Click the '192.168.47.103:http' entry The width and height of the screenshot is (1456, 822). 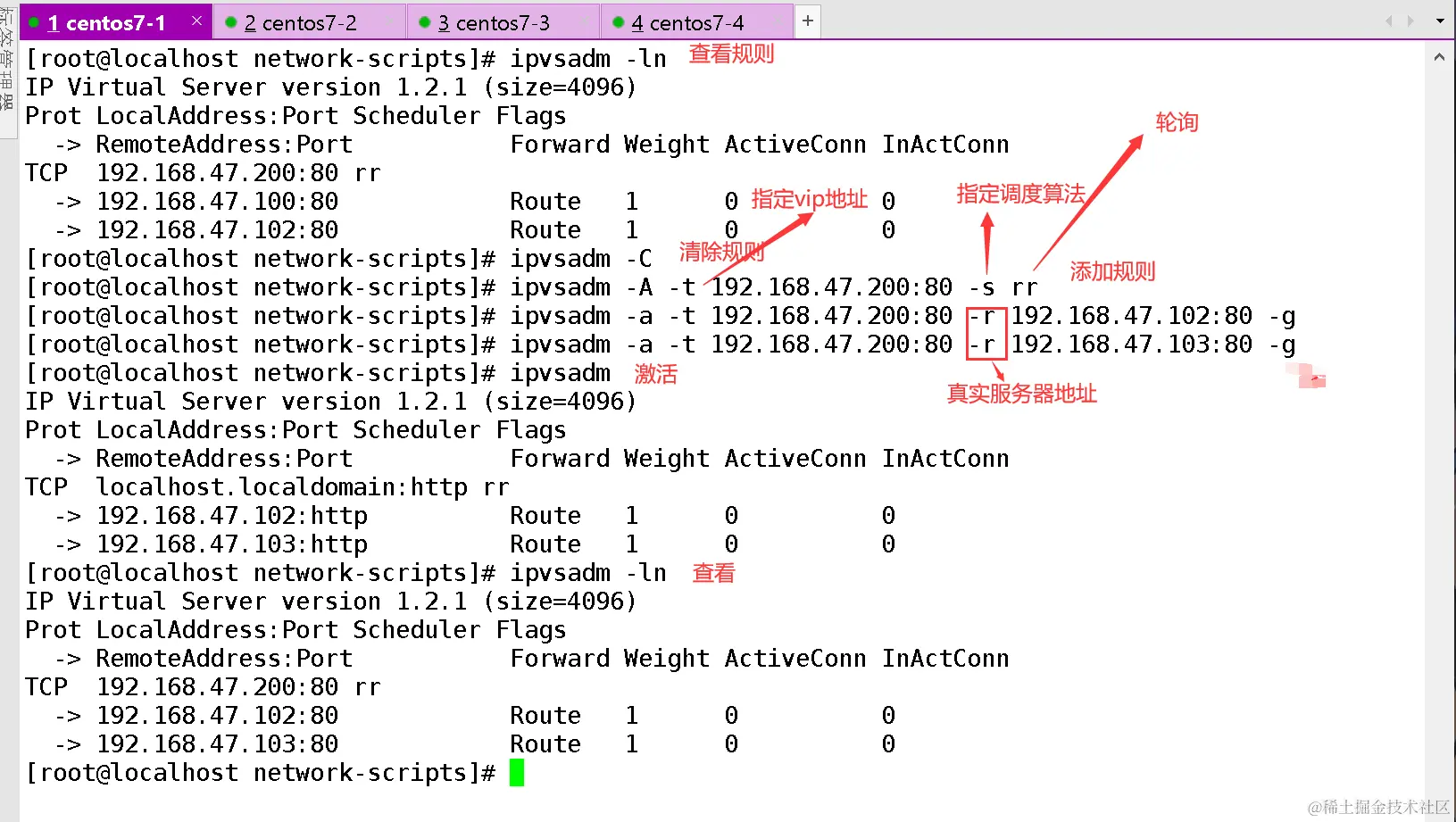click(232, 544)
